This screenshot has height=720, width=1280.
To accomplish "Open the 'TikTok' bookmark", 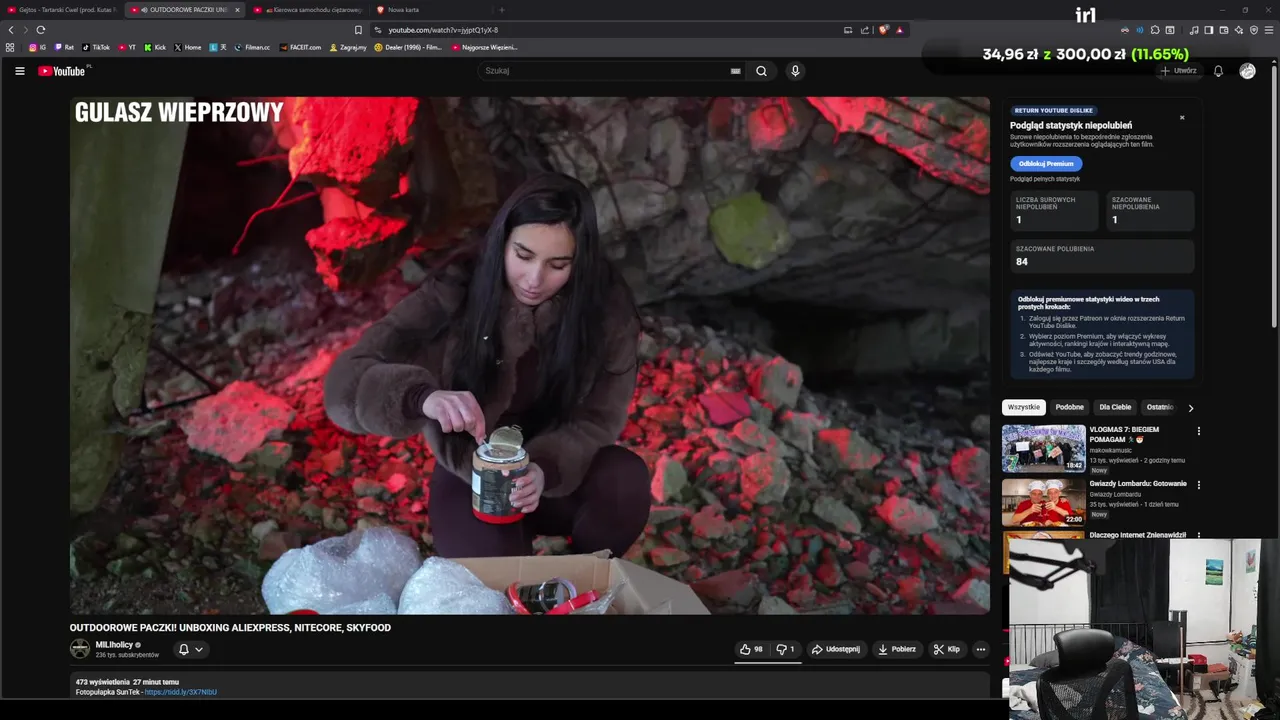I will pyautogui.click(x=96, y=47).
